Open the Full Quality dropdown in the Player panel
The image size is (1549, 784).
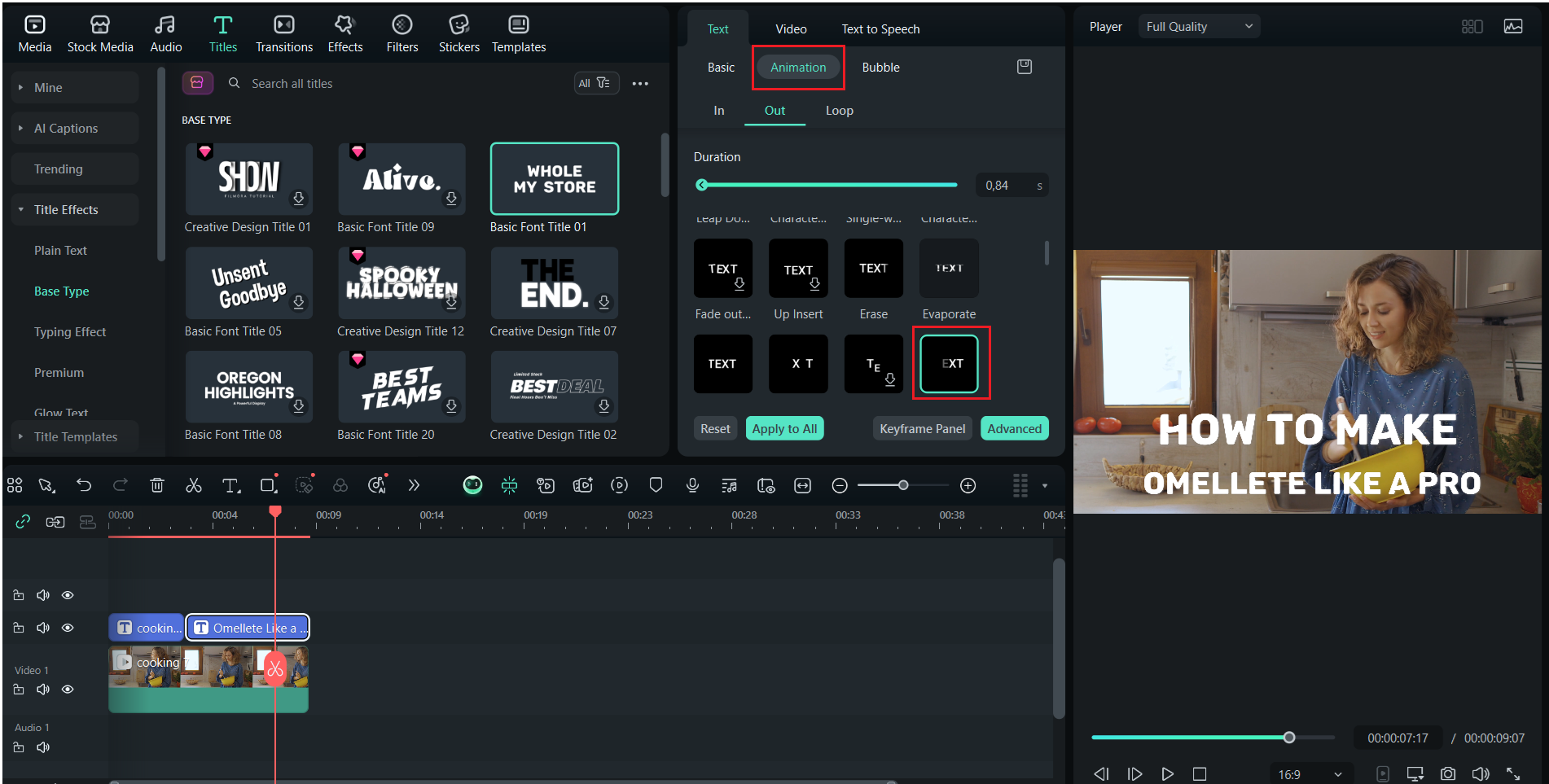pos(1198,25)
